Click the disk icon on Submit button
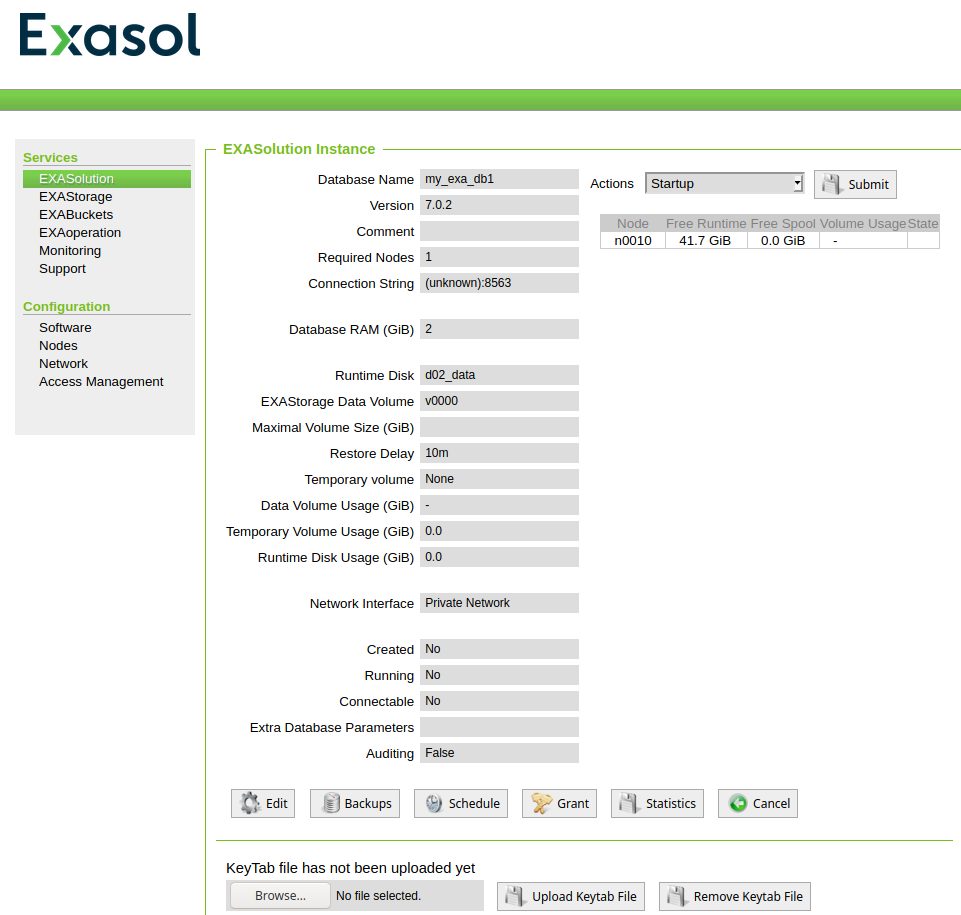 coord(832,184)
